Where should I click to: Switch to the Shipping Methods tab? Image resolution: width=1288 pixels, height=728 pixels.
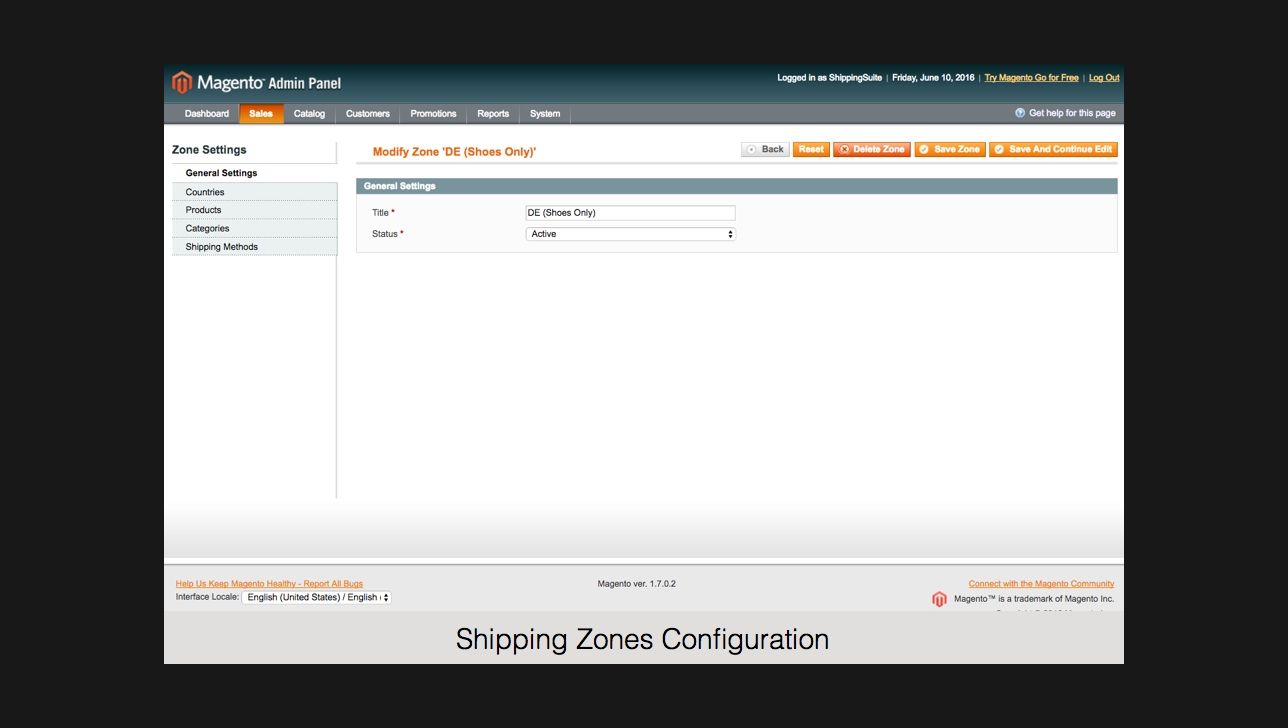(x=221, y=247)
